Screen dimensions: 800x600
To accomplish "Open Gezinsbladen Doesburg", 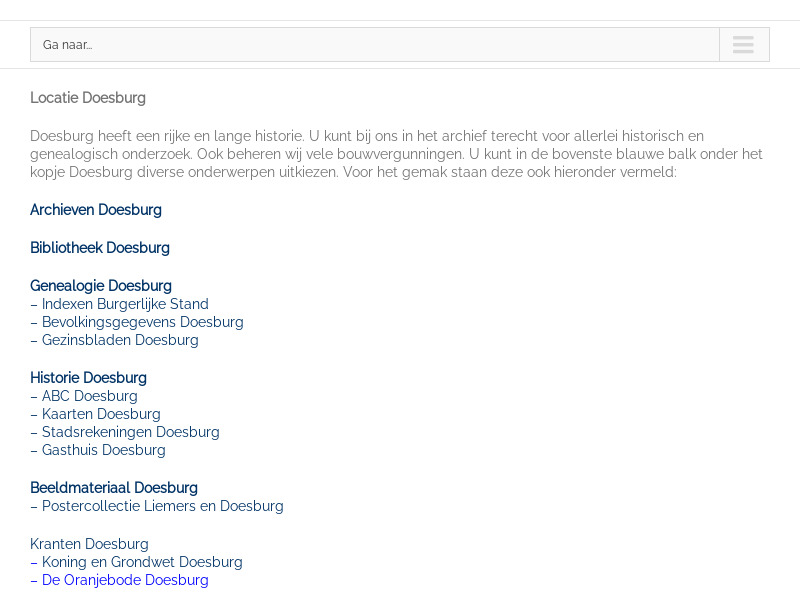I will pos(120,340).
